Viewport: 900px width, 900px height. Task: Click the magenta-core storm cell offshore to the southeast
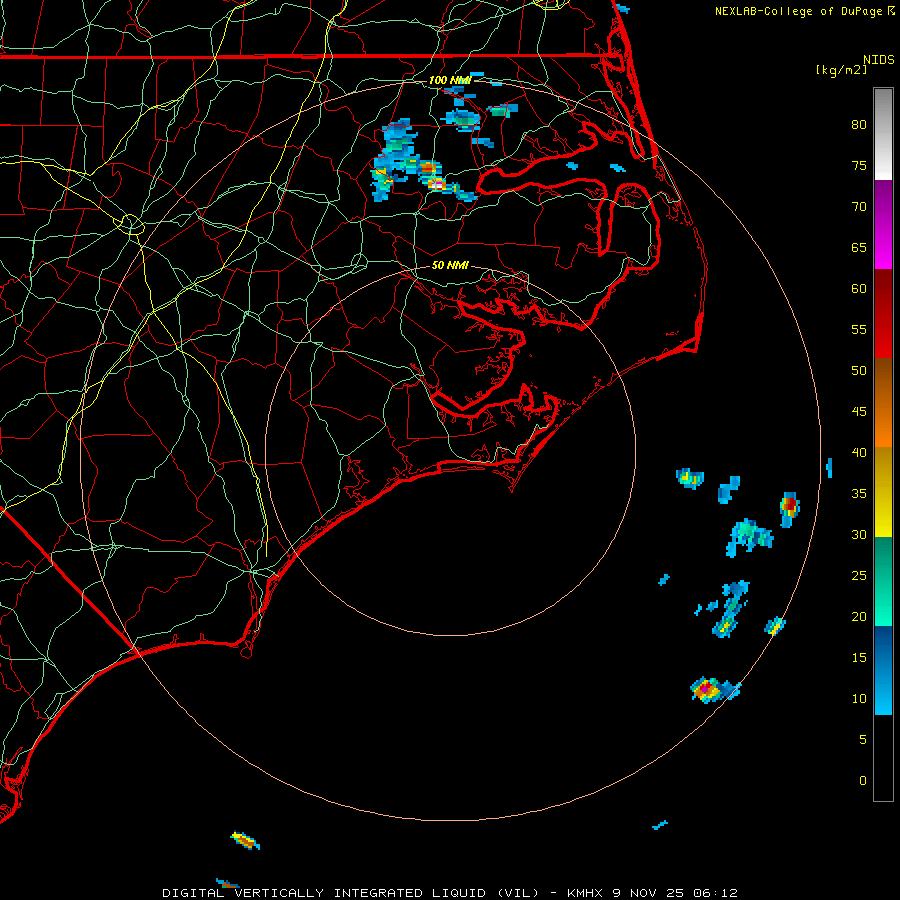(715, 689)
